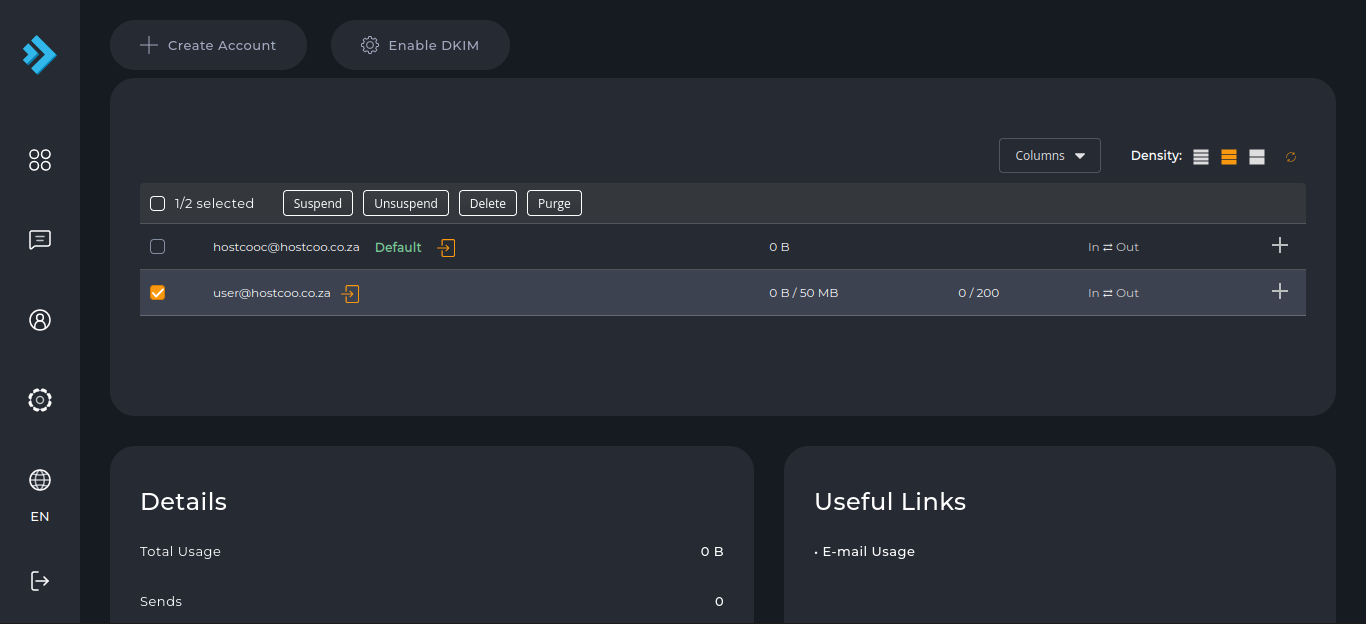This screenshot has height=624, width=1366.
Task: Click the Details heading
Action: pyautogui.click(x=184, y=501)
